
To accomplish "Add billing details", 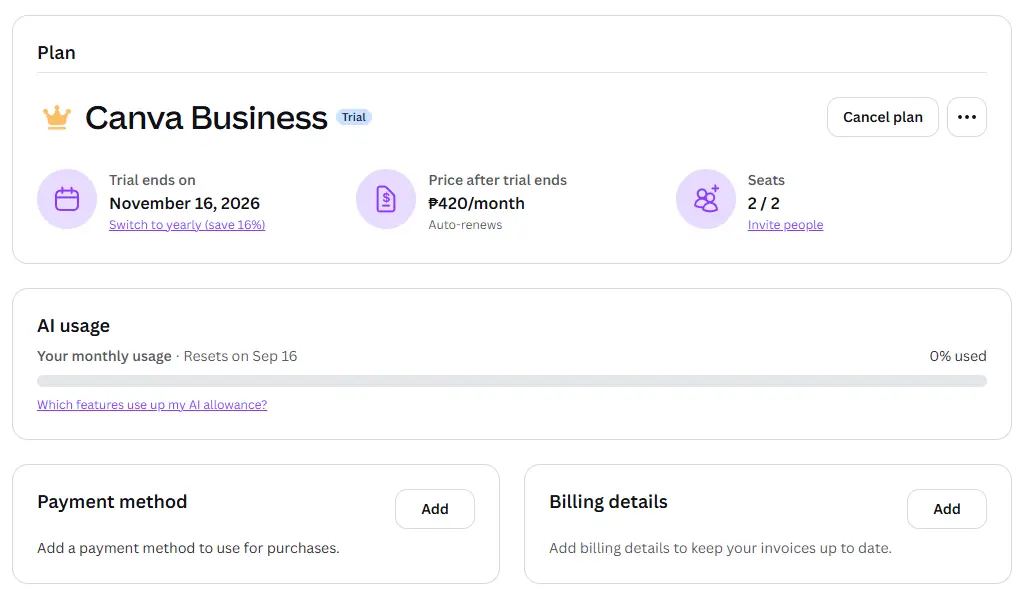I will pyautogui.click(x=947, y=509).
